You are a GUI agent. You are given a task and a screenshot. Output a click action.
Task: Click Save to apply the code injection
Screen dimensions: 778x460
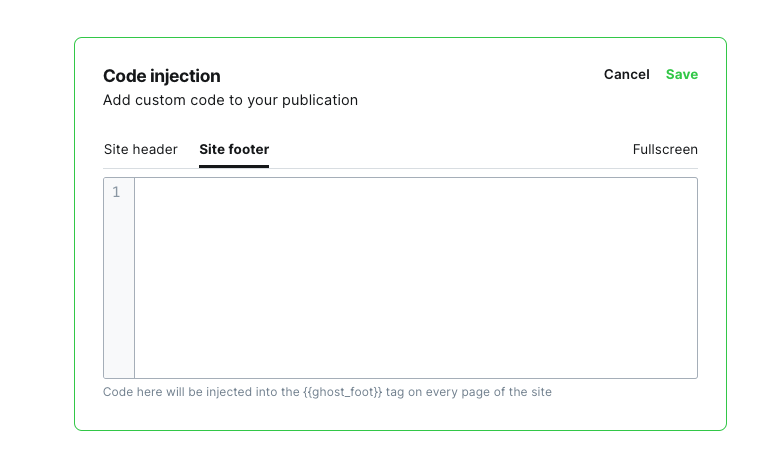(x=681, y=74)
